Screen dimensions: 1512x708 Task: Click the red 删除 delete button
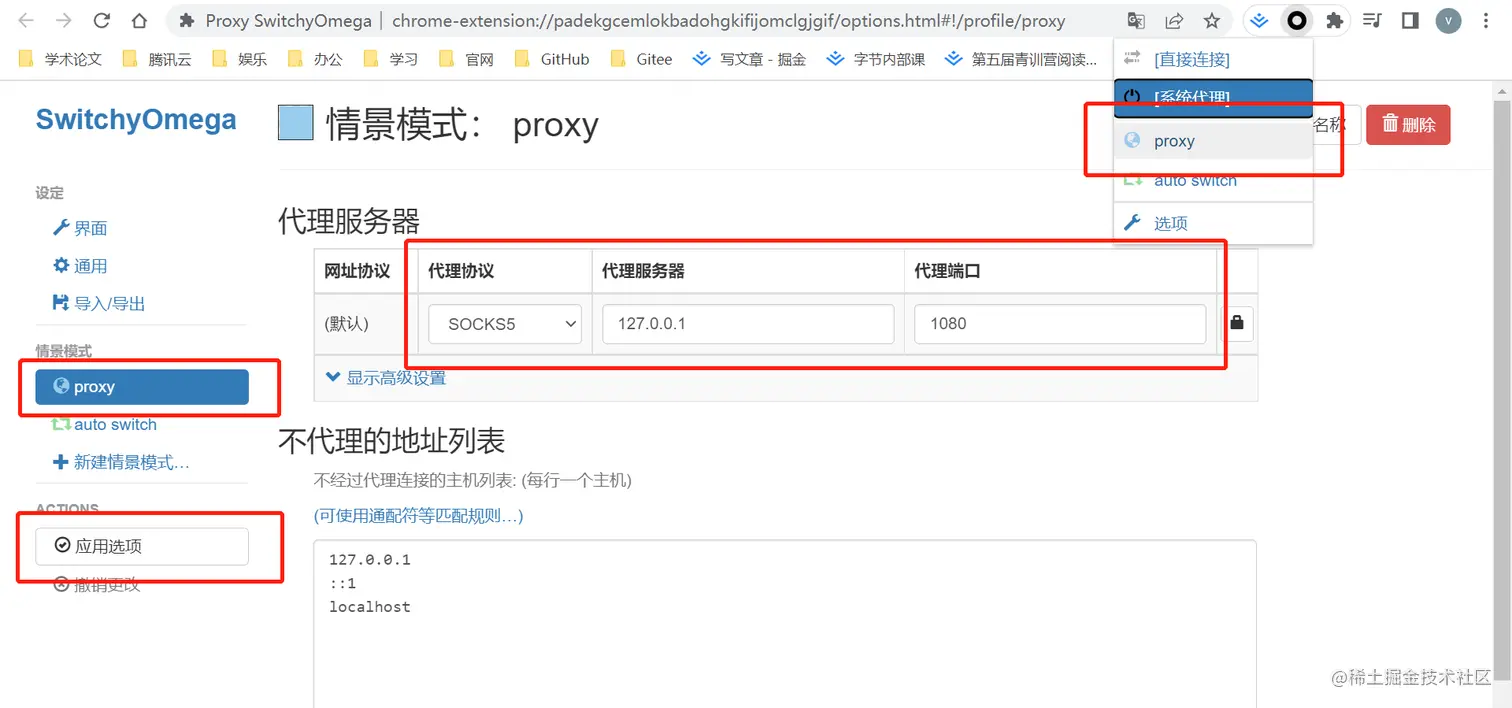[1408, 125]
